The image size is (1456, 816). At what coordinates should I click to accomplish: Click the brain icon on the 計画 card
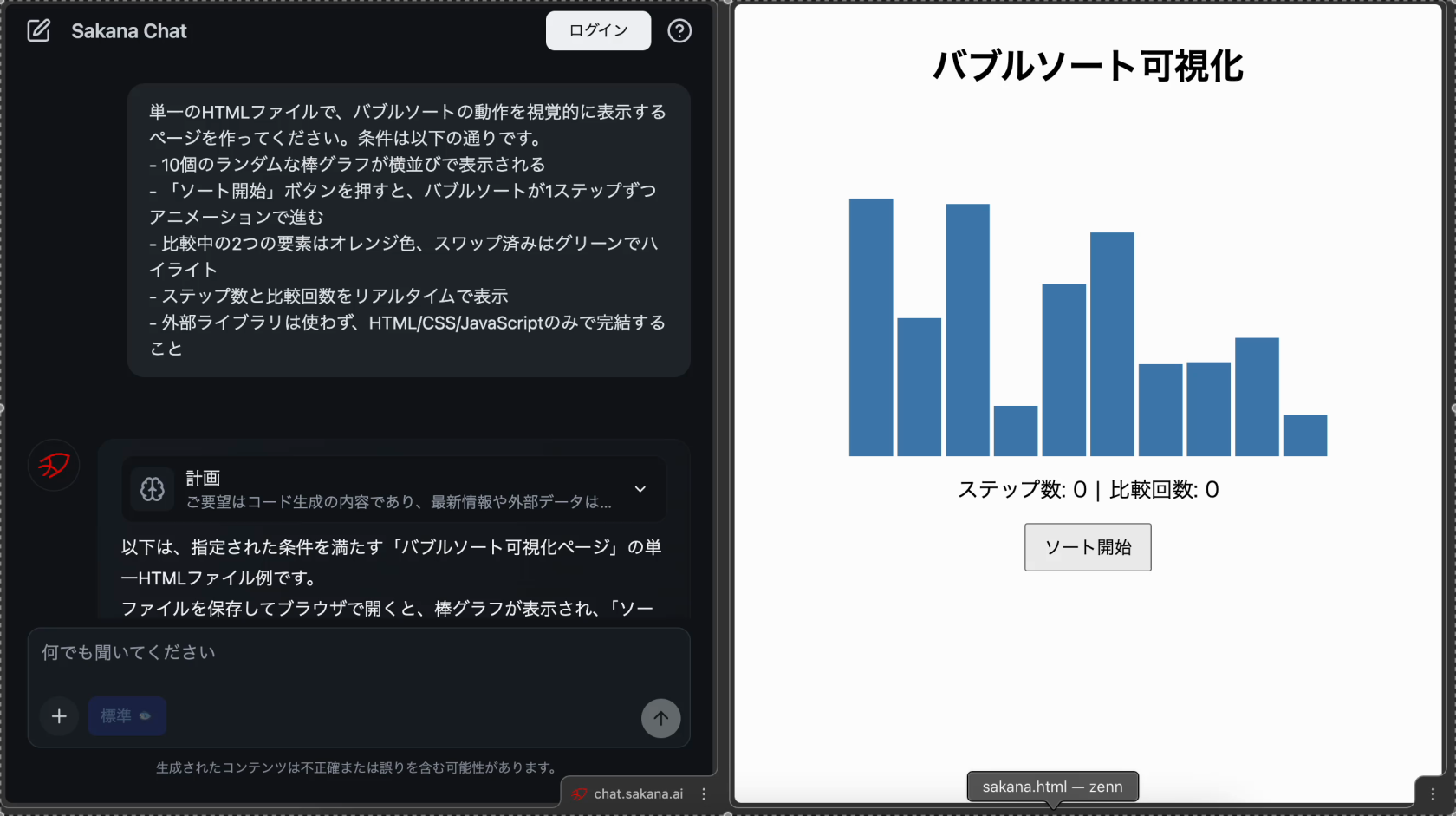[x=152, y=489]
